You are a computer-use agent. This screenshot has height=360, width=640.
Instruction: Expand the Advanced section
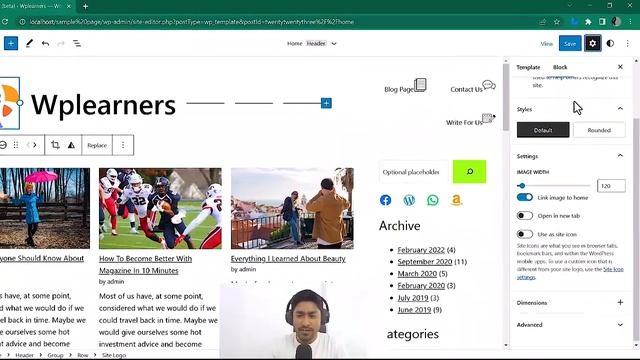[620, 325]
